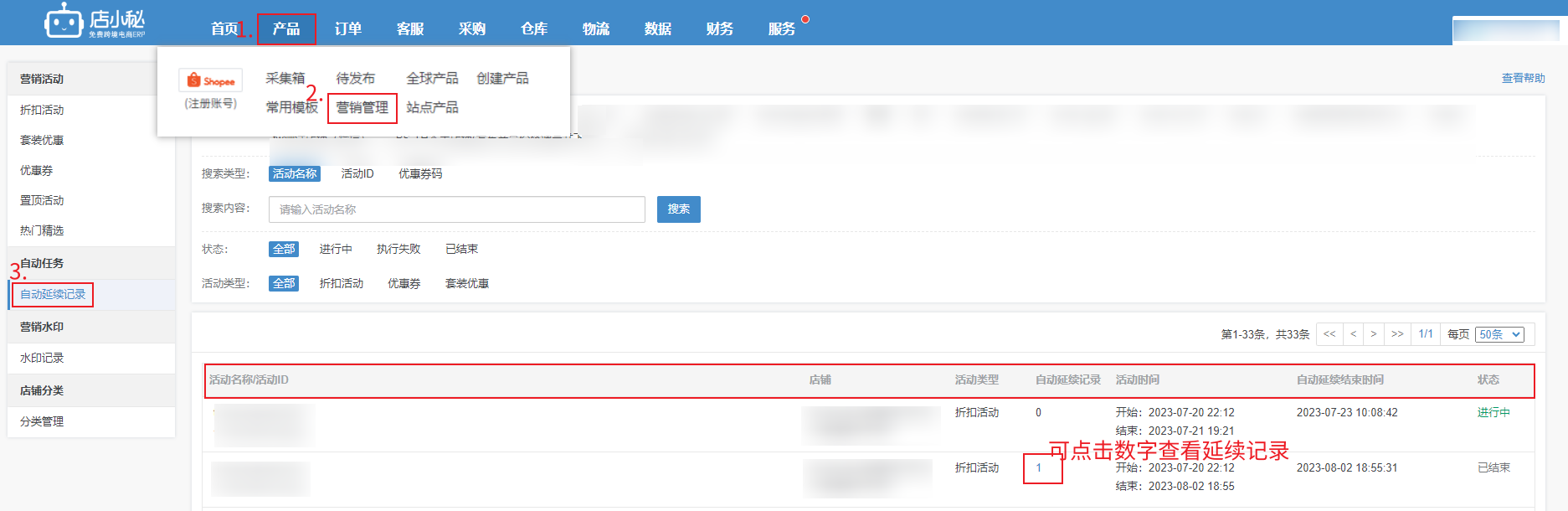Filter activity type by 套装优惠

click(x=467, y=283)
